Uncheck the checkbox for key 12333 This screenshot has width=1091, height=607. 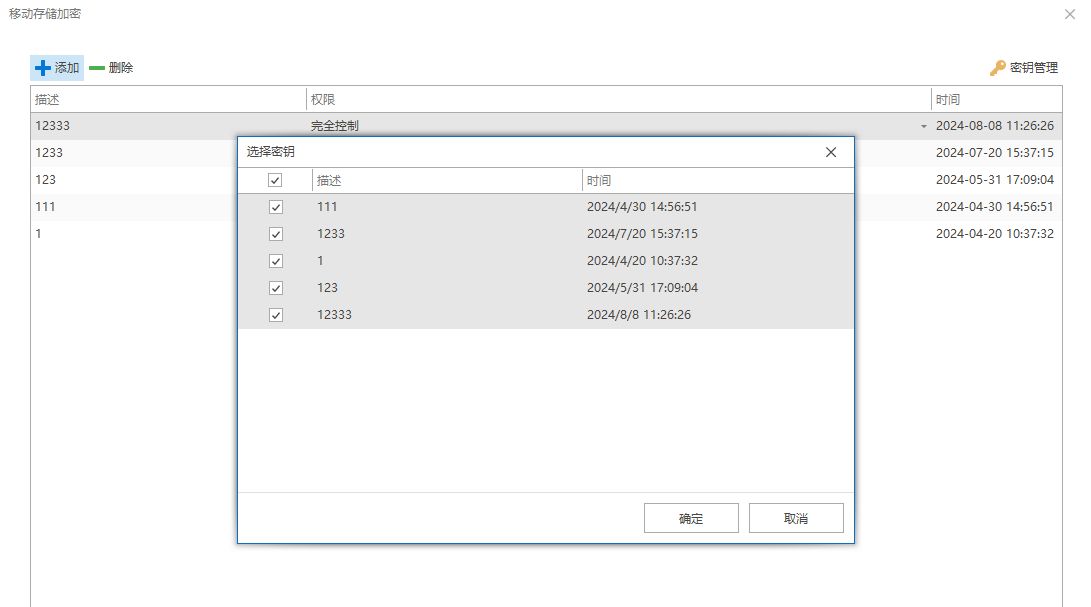click(x=276, y=315)
